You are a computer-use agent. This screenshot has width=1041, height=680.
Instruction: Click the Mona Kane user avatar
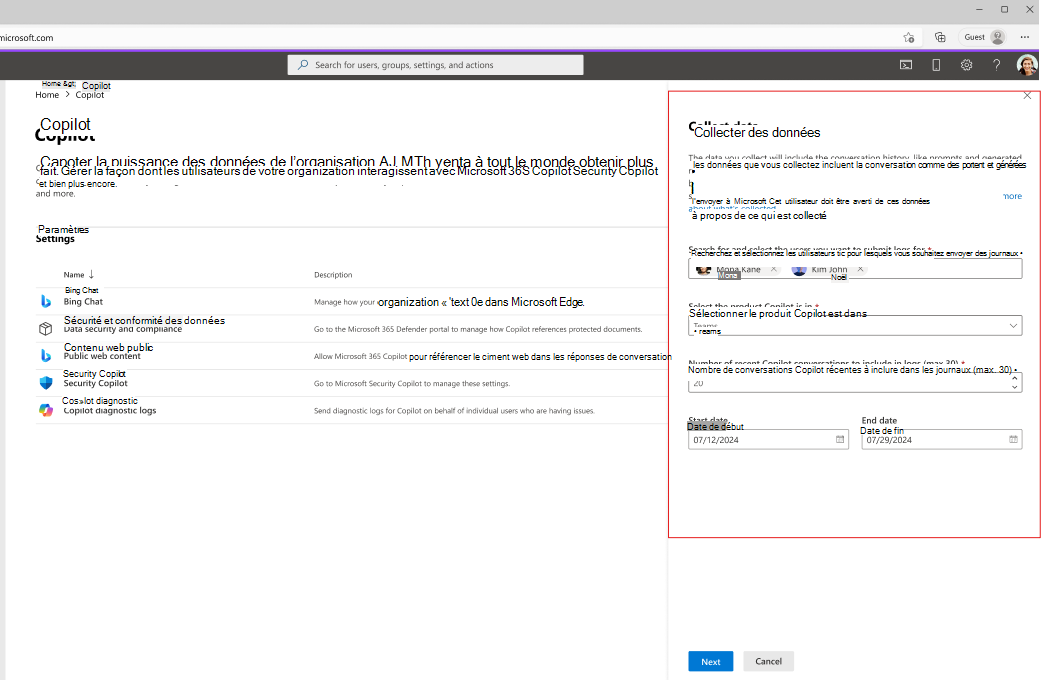click(x=704, y=270)
